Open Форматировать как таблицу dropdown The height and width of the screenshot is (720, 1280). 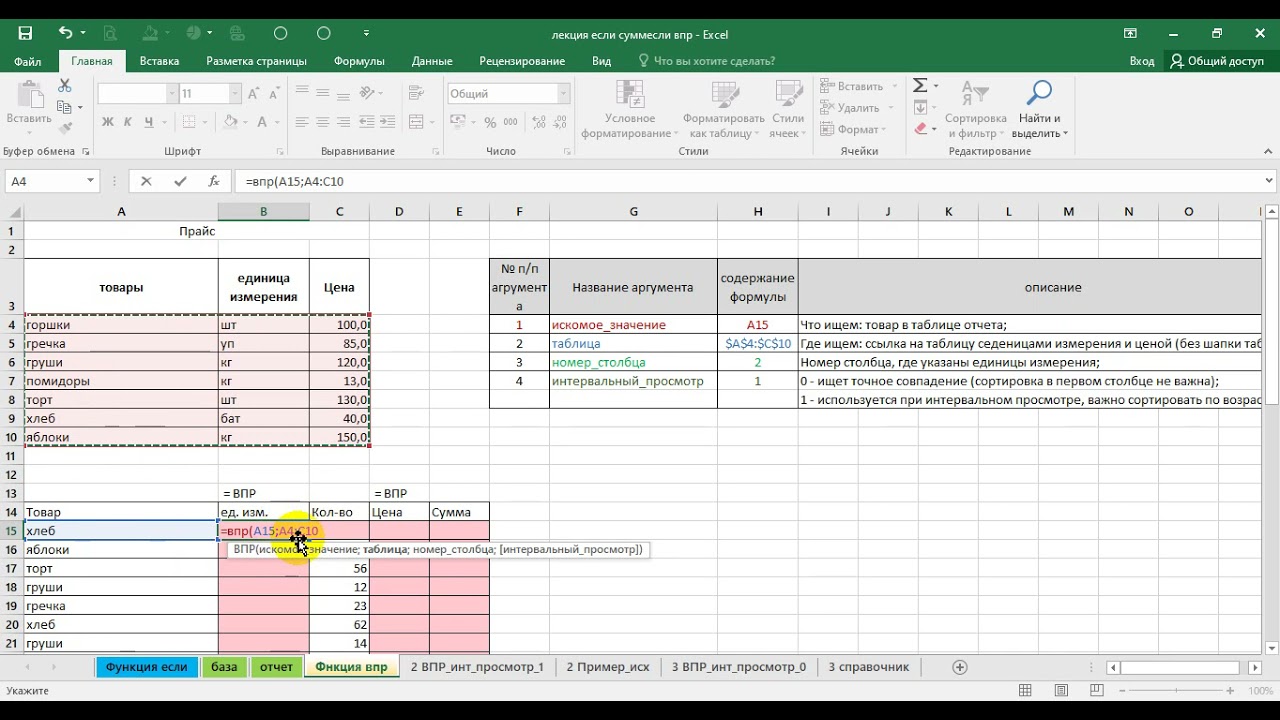tap(724, 109)
